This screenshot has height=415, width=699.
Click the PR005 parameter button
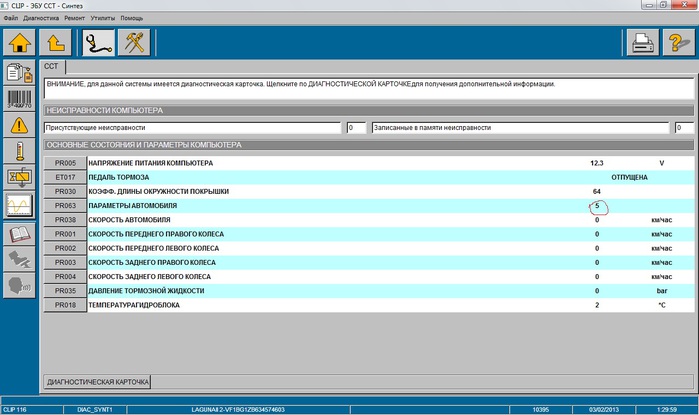click(x=65, y=163)
